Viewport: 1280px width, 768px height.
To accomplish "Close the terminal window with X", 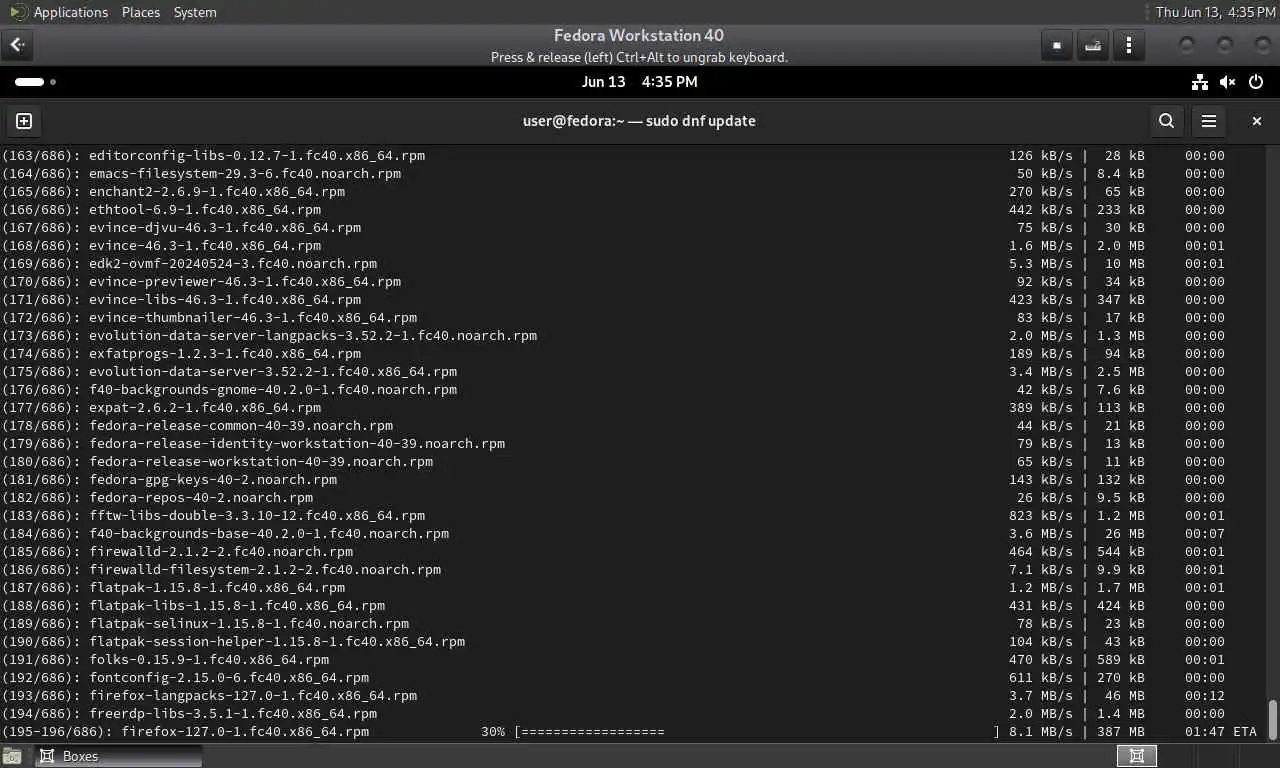I will coord(1257,121).
